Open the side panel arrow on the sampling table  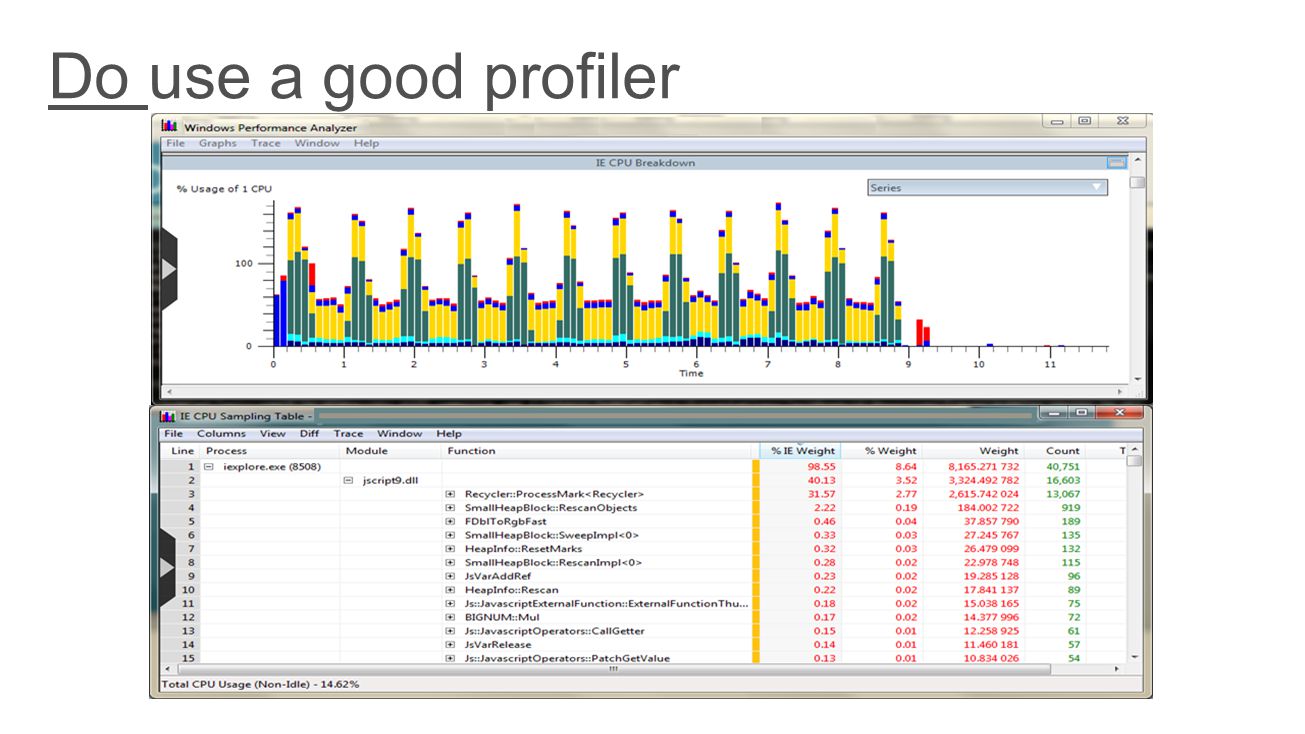(168, 568)
